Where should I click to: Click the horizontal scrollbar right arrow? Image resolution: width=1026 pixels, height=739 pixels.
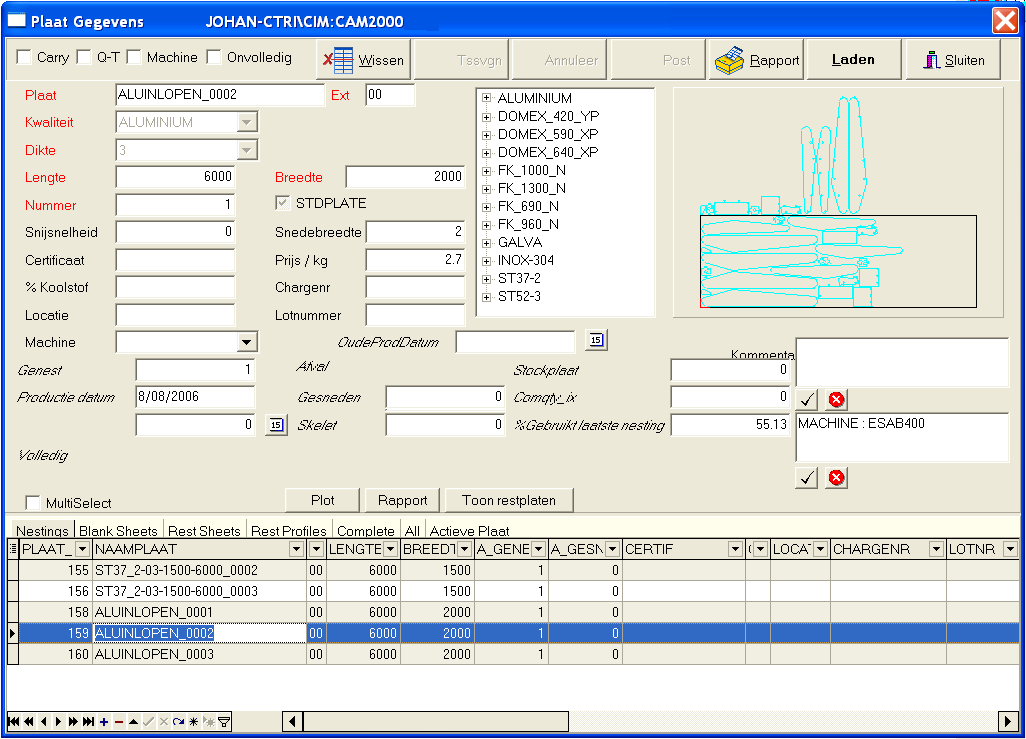tap(1008, 721)
